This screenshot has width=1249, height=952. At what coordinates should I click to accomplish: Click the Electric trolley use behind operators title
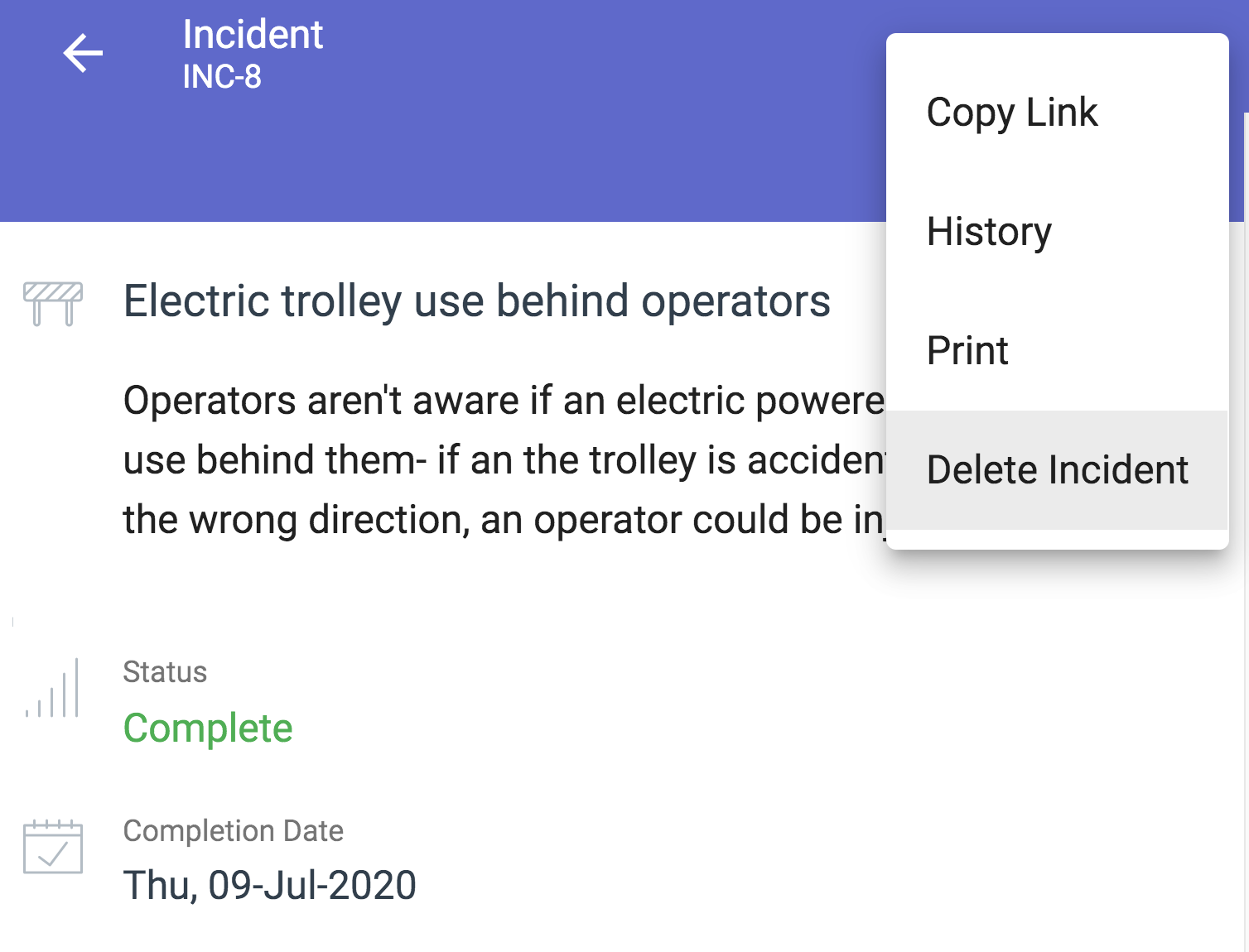[476, 301]
